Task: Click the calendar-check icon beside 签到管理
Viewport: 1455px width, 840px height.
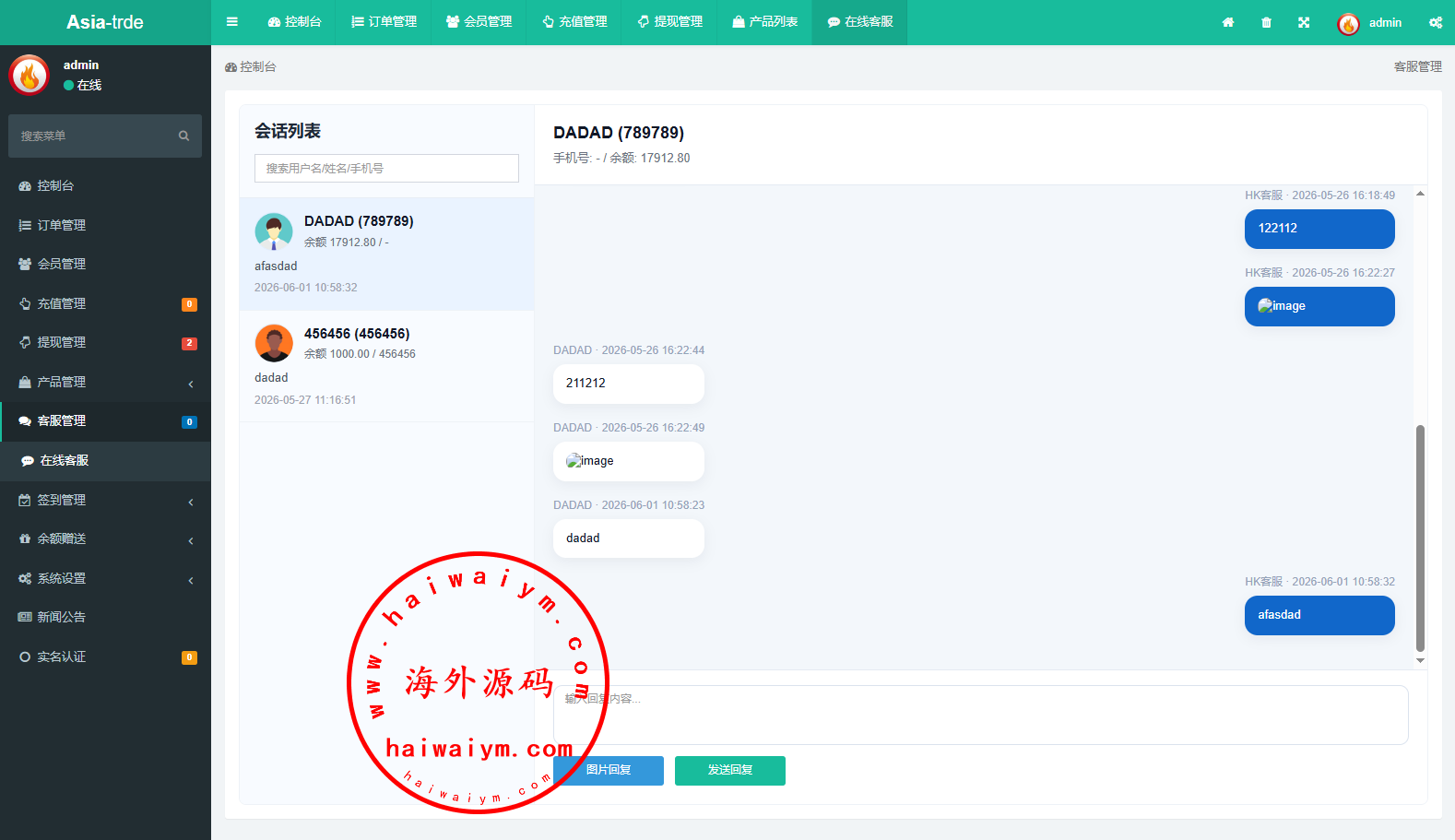Action: (25, 500)
